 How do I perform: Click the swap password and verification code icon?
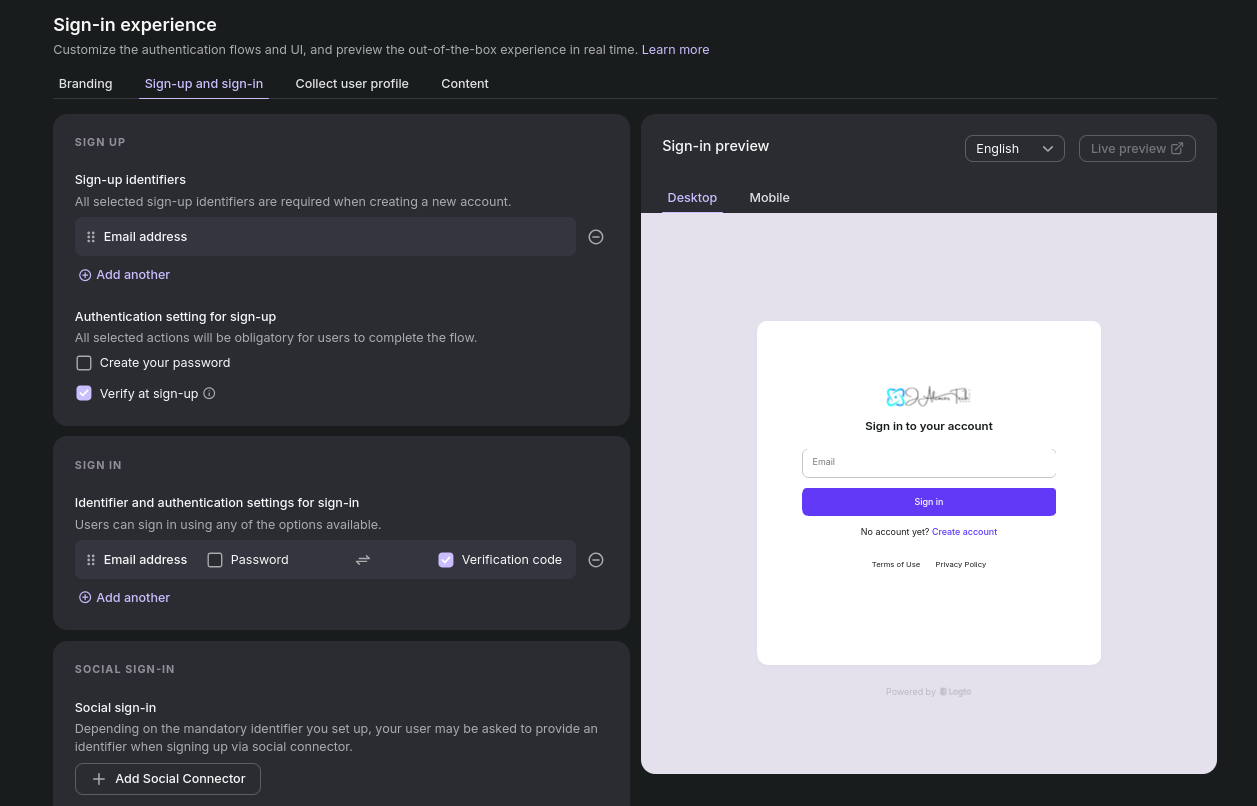pyautogui.click(x=363, y=560)
